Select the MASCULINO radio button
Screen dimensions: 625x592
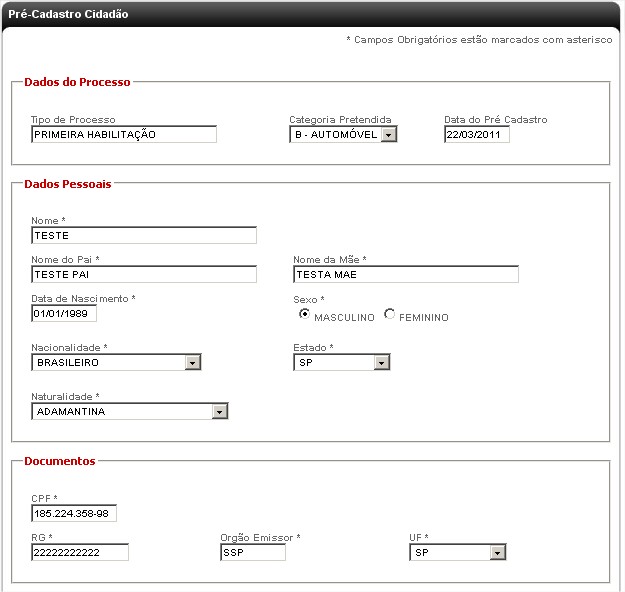coord(304,314)
